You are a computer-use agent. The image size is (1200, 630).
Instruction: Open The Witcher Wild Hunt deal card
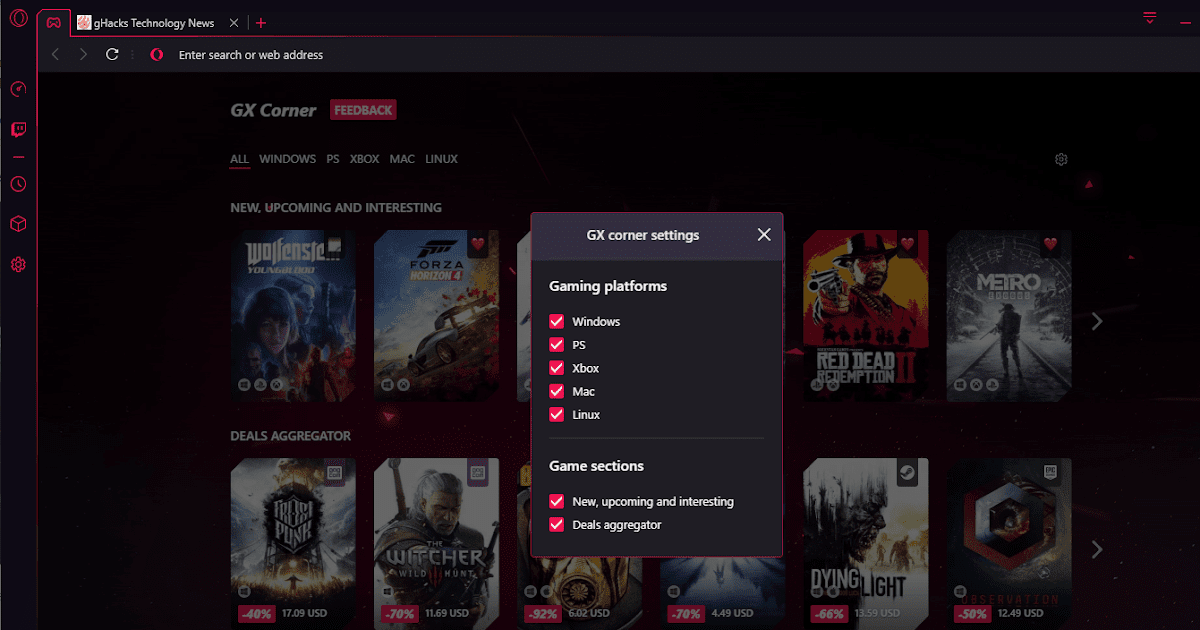[436, 543]
